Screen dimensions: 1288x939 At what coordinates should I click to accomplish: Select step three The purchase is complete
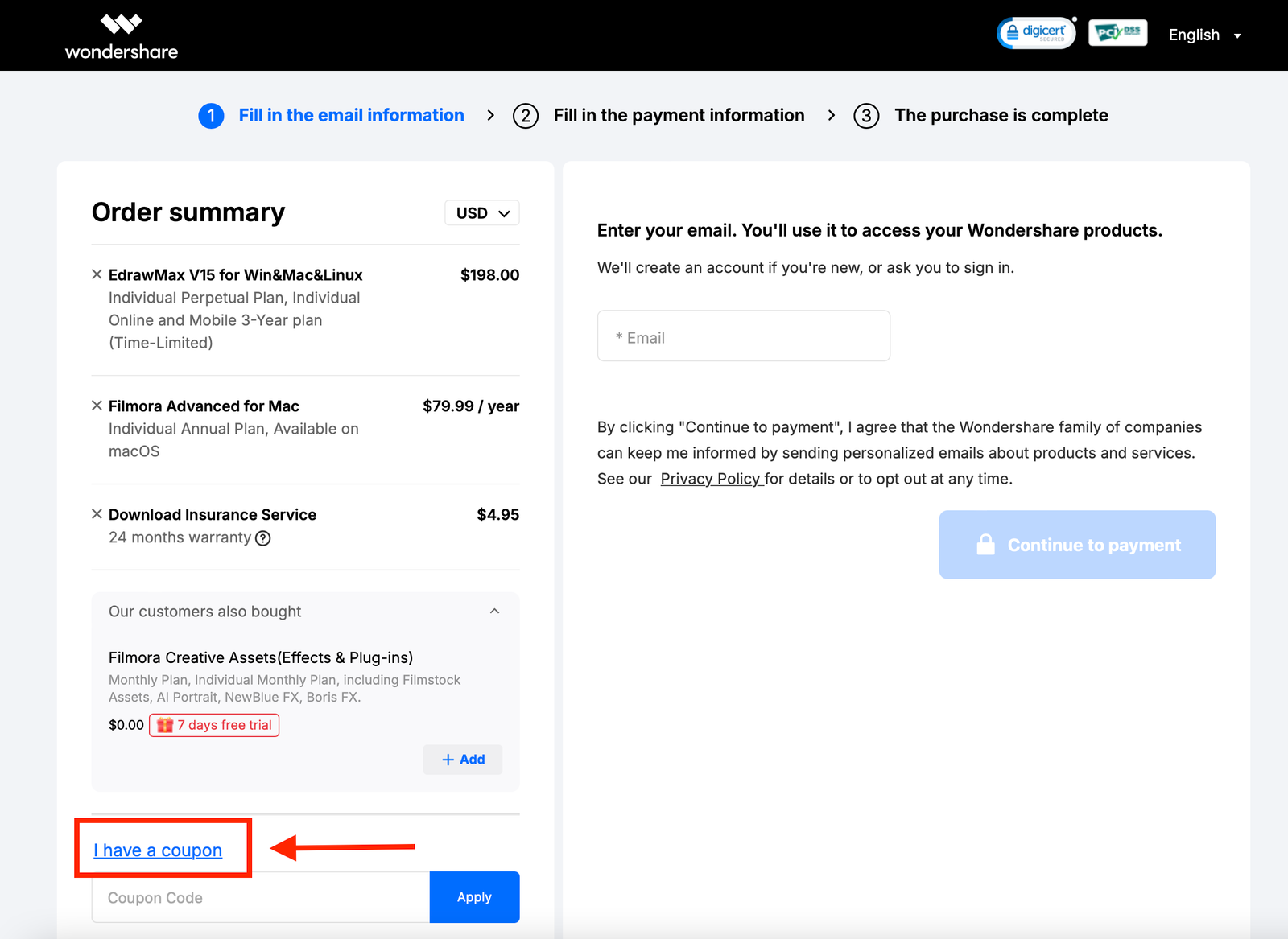[x=980, y=116]
